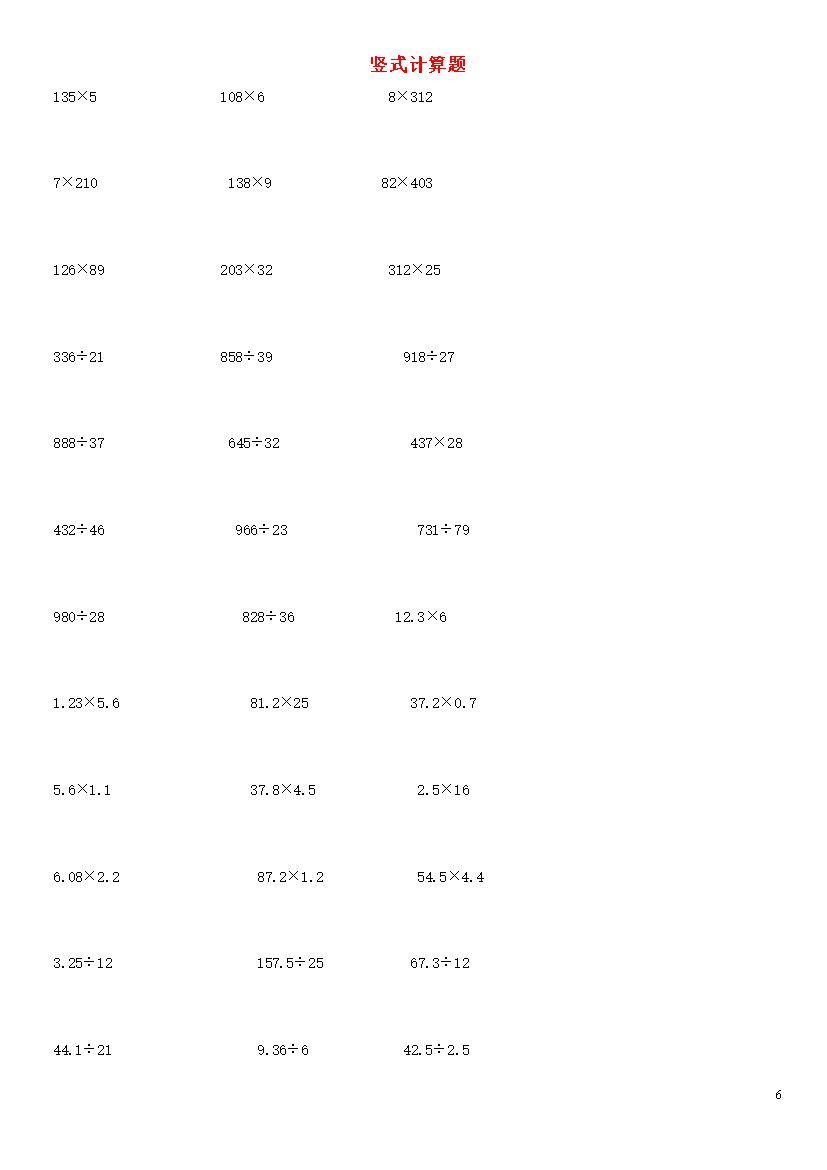Click the red title 竖式计算题
827x1170 pixels.
click(418, 65)
